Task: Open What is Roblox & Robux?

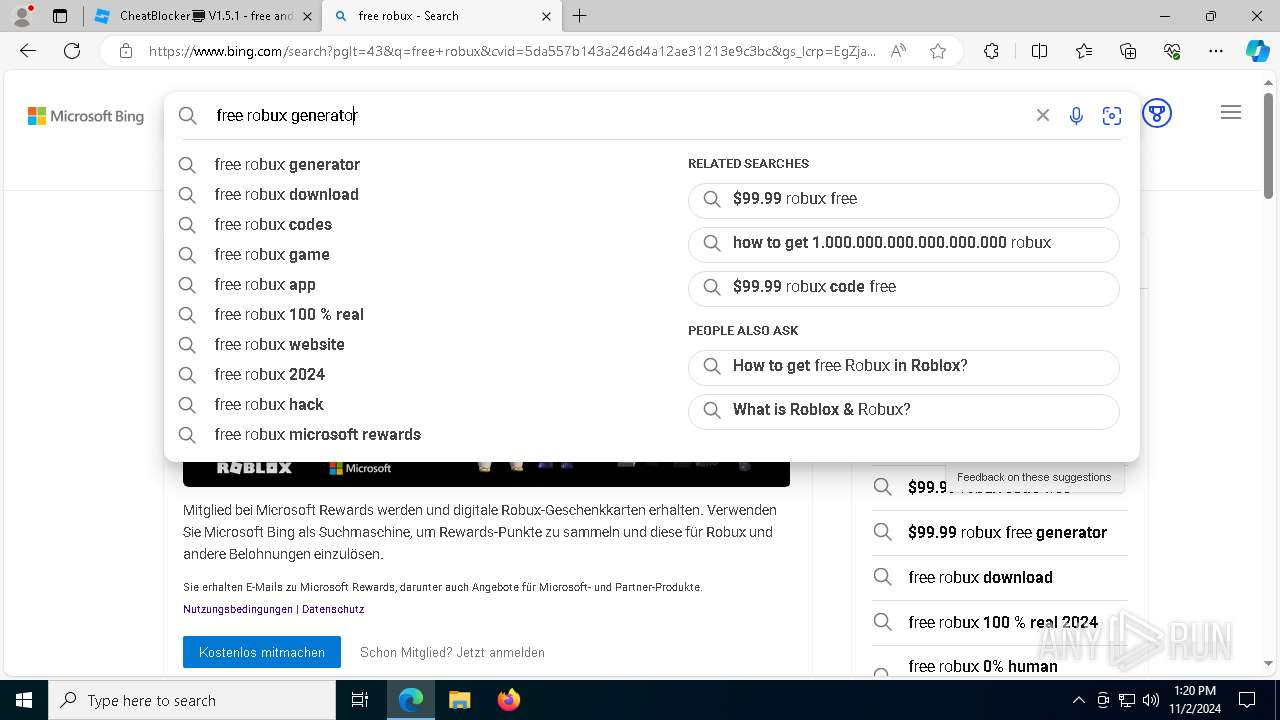Action: click(903, 410)
